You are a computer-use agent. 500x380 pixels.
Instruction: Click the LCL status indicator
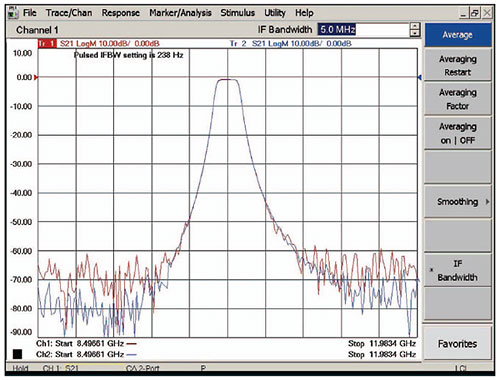click(461, 368)
